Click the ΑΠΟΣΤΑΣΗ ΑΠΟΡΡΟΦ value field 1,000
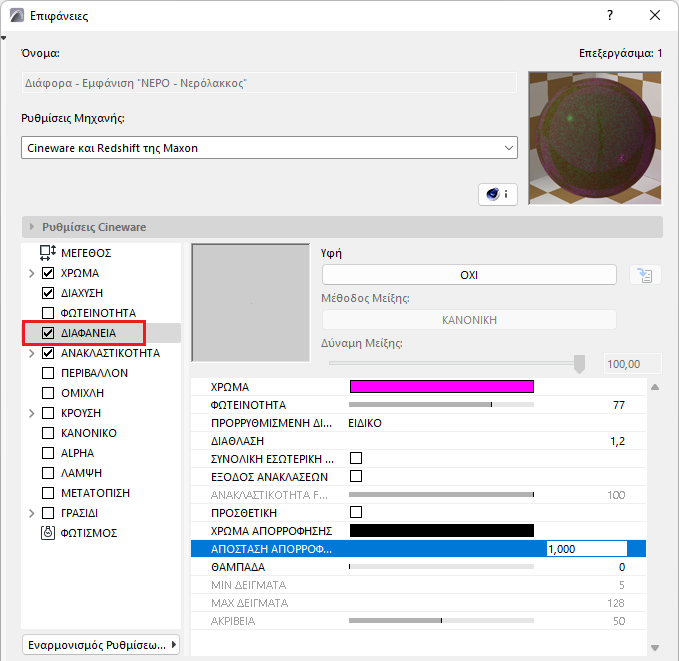Image resolution: width=679 pixels, height=661 pixels. click(x=586, y=549)
